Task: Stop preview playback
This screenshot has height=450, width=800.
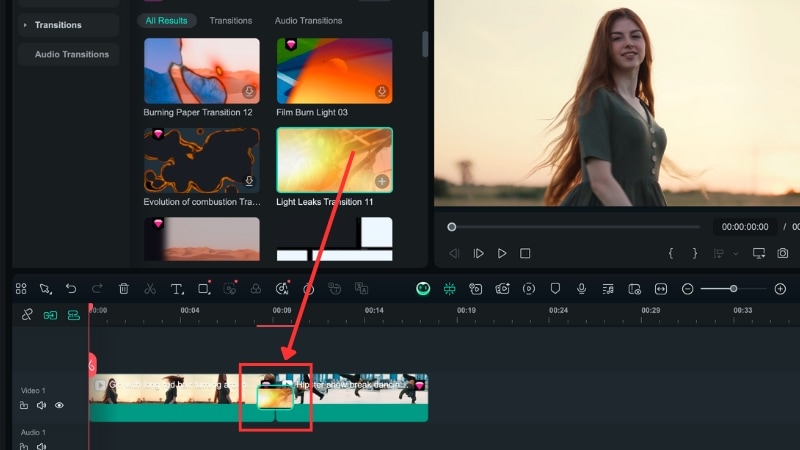Action: (x=525, y=254)
